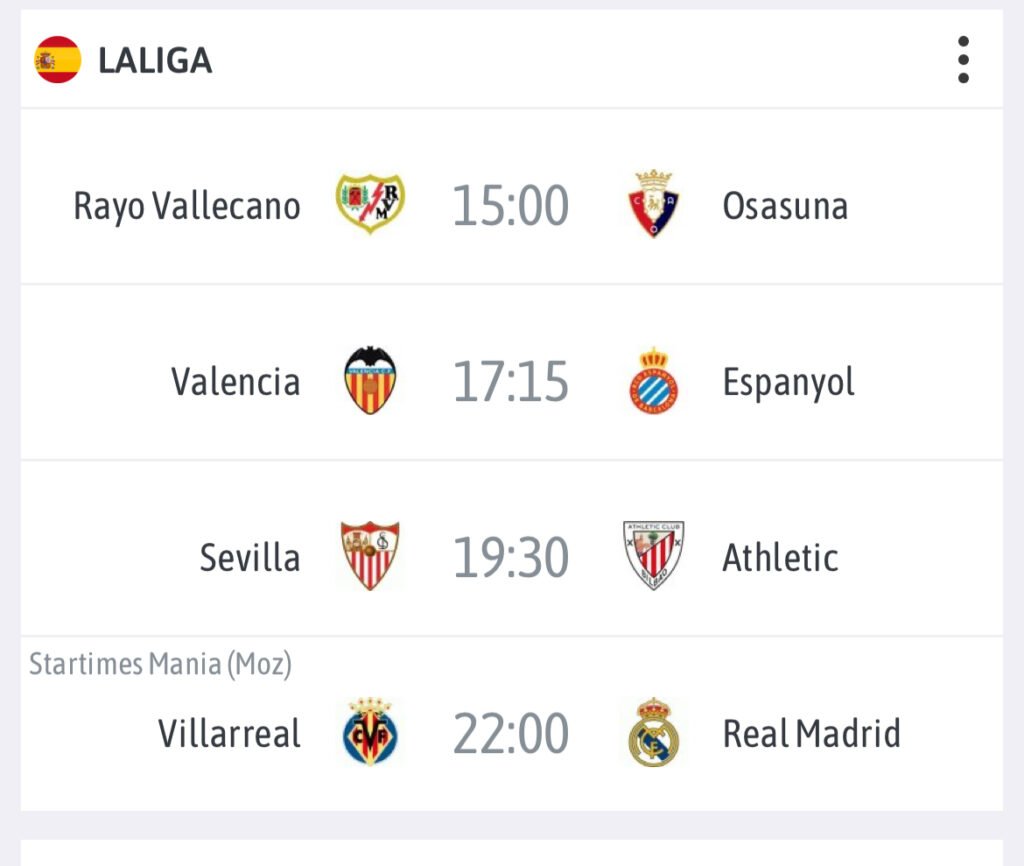
Task: Tap the 15:00 kickoff time
Action: 511,206
